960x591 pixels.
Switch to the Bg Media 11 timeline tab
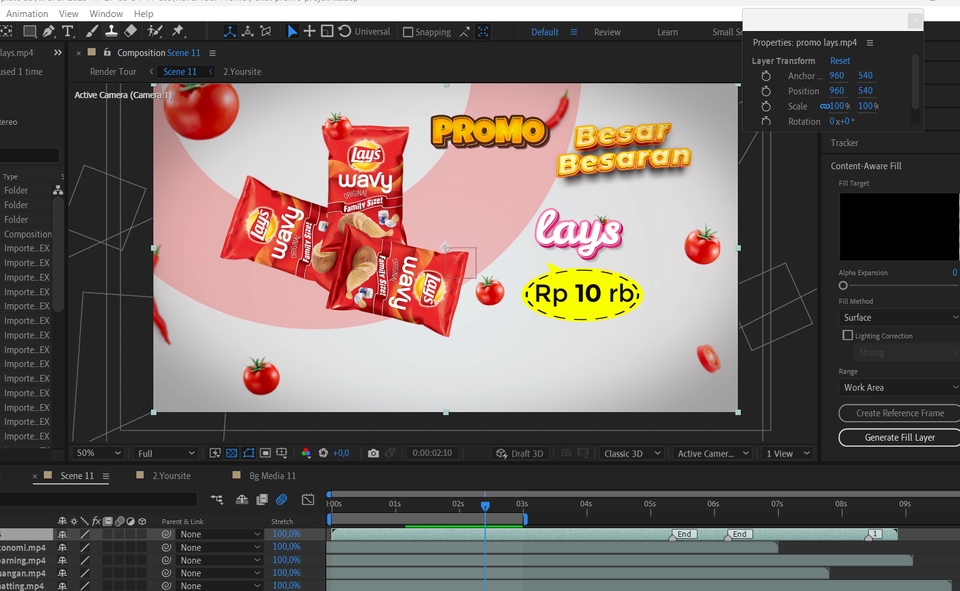272,475
